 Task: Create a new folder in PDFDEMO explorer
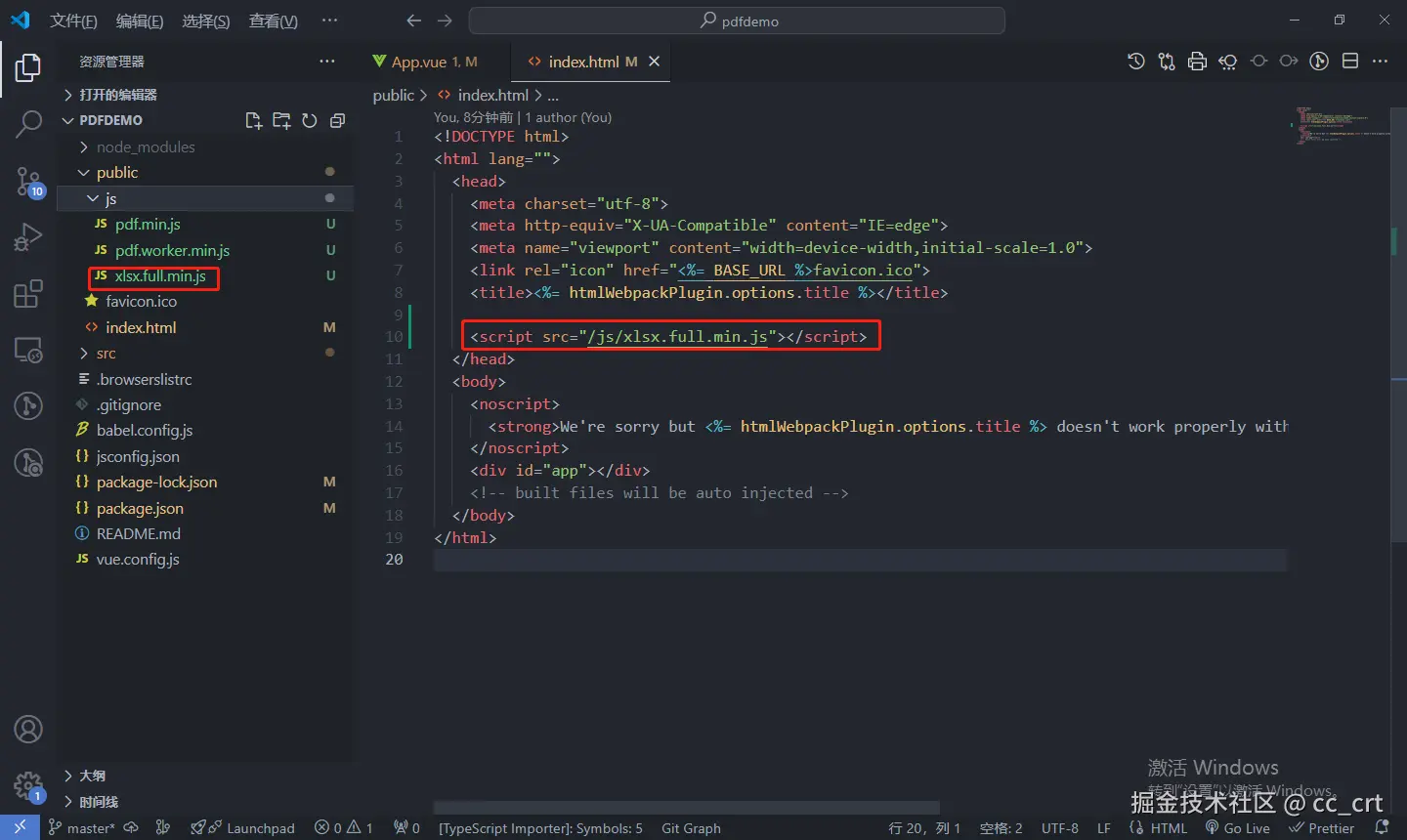[x=281, y=120]
